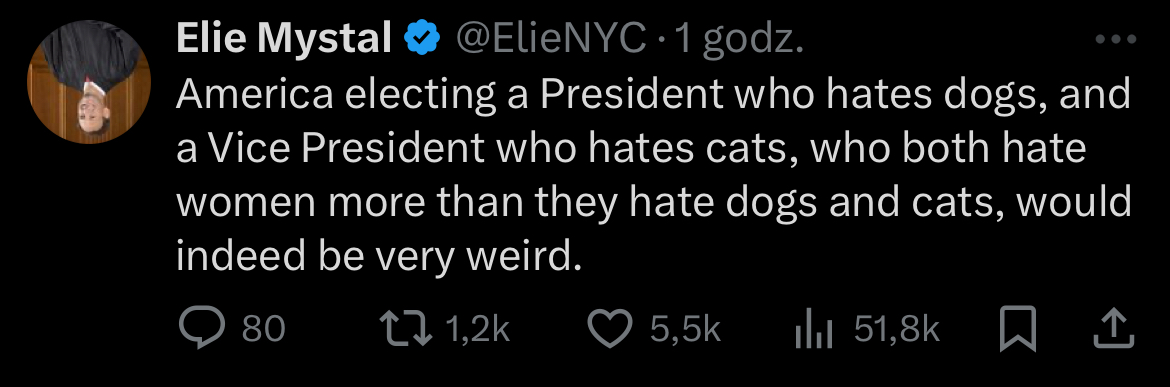Viewport: 1170px width, 387px height.
Task: Click the reply count 80
Action: [264, 329]
